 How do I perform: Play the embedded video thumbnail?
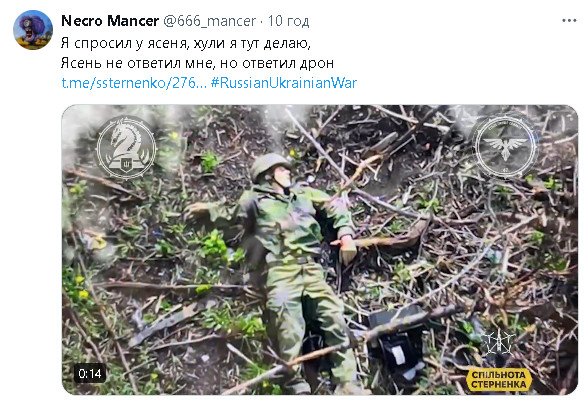pos(320,250)
